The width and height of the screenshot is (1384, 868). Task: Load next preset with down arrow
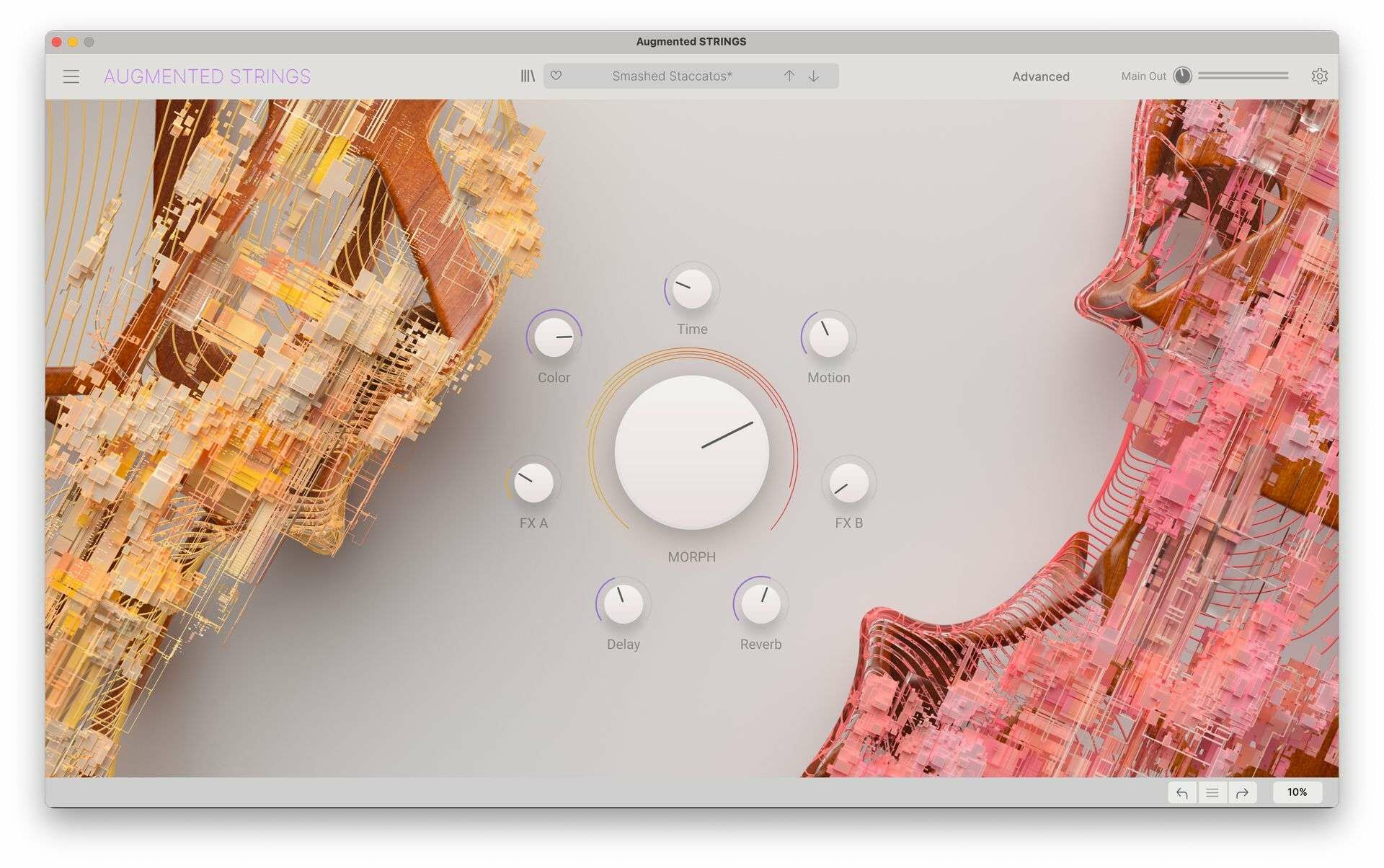coord(814,76)
